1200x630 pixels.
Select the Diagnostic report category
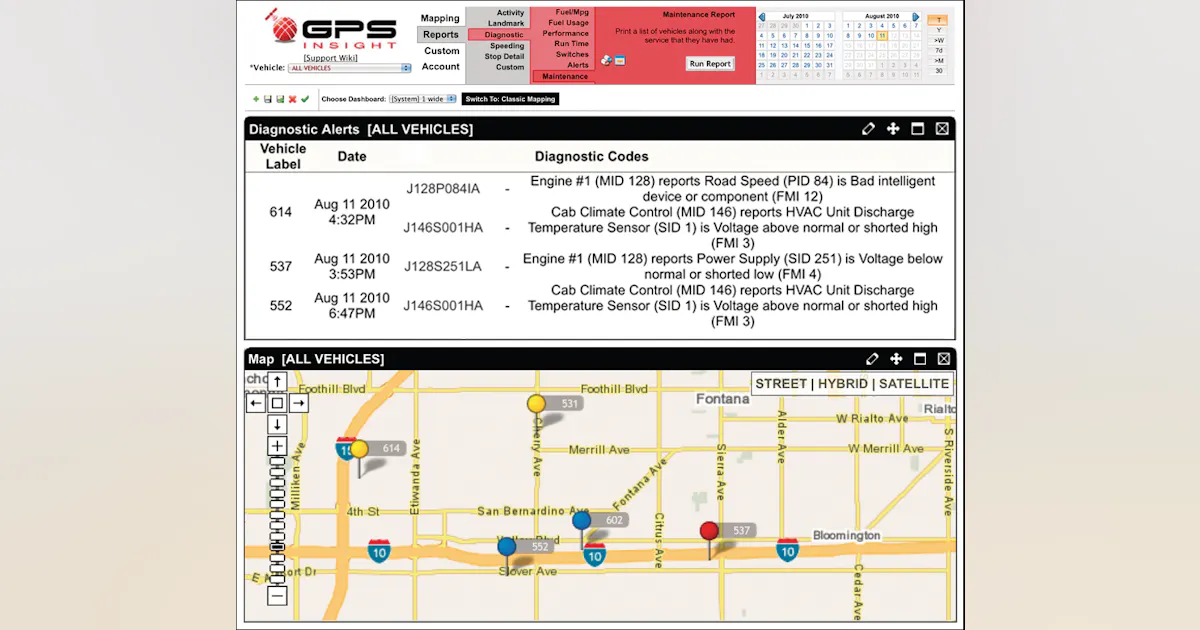pos(504,35)
